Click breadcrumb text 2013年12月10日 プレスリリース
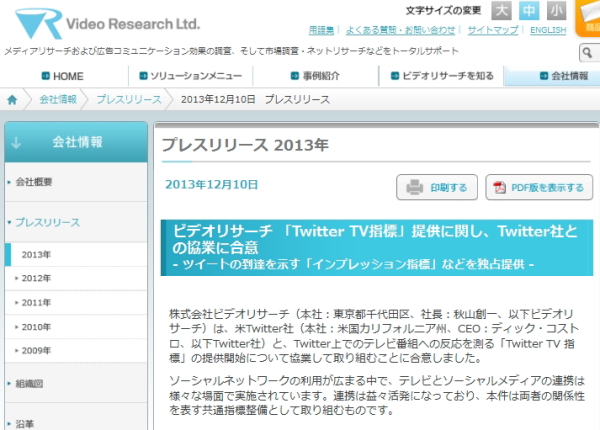 click(x=255, y=99)
